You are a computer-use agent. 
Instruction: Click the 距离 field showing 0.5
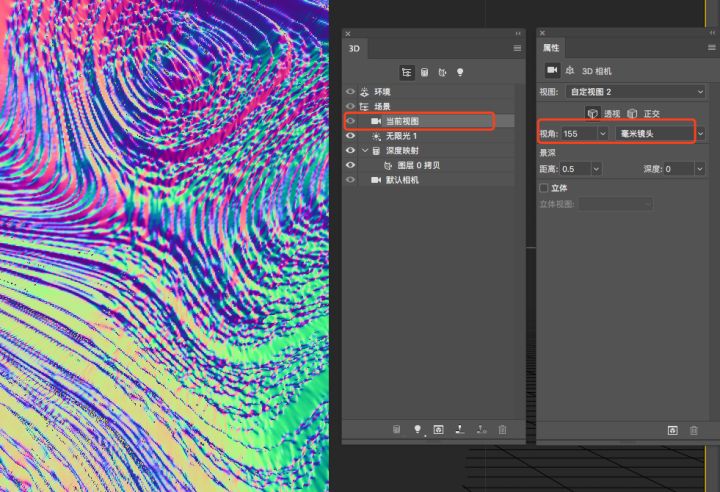point(576,169)
